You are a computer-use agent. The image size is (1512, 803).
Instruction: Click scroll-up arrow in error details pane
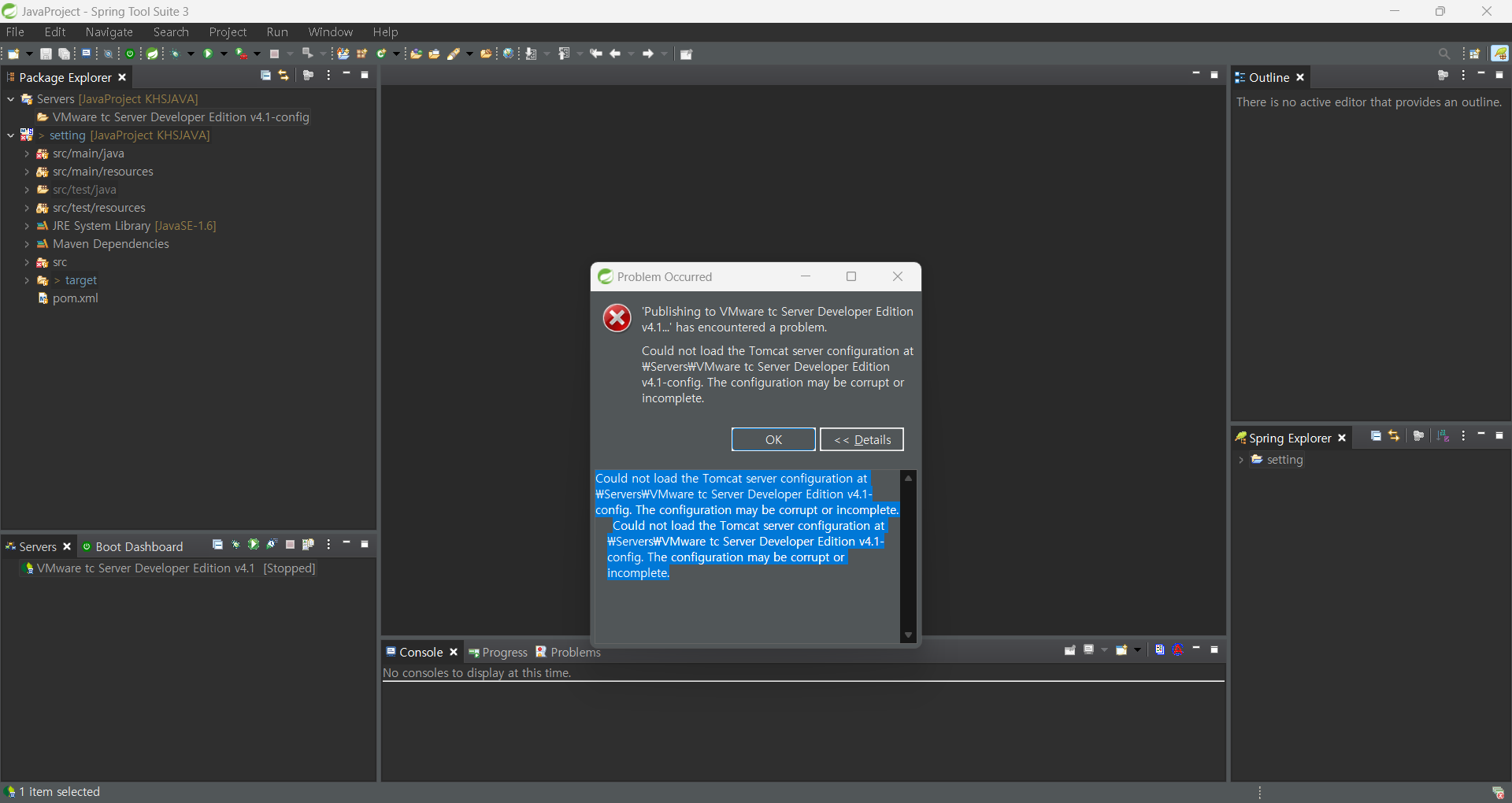click(908, 478)
